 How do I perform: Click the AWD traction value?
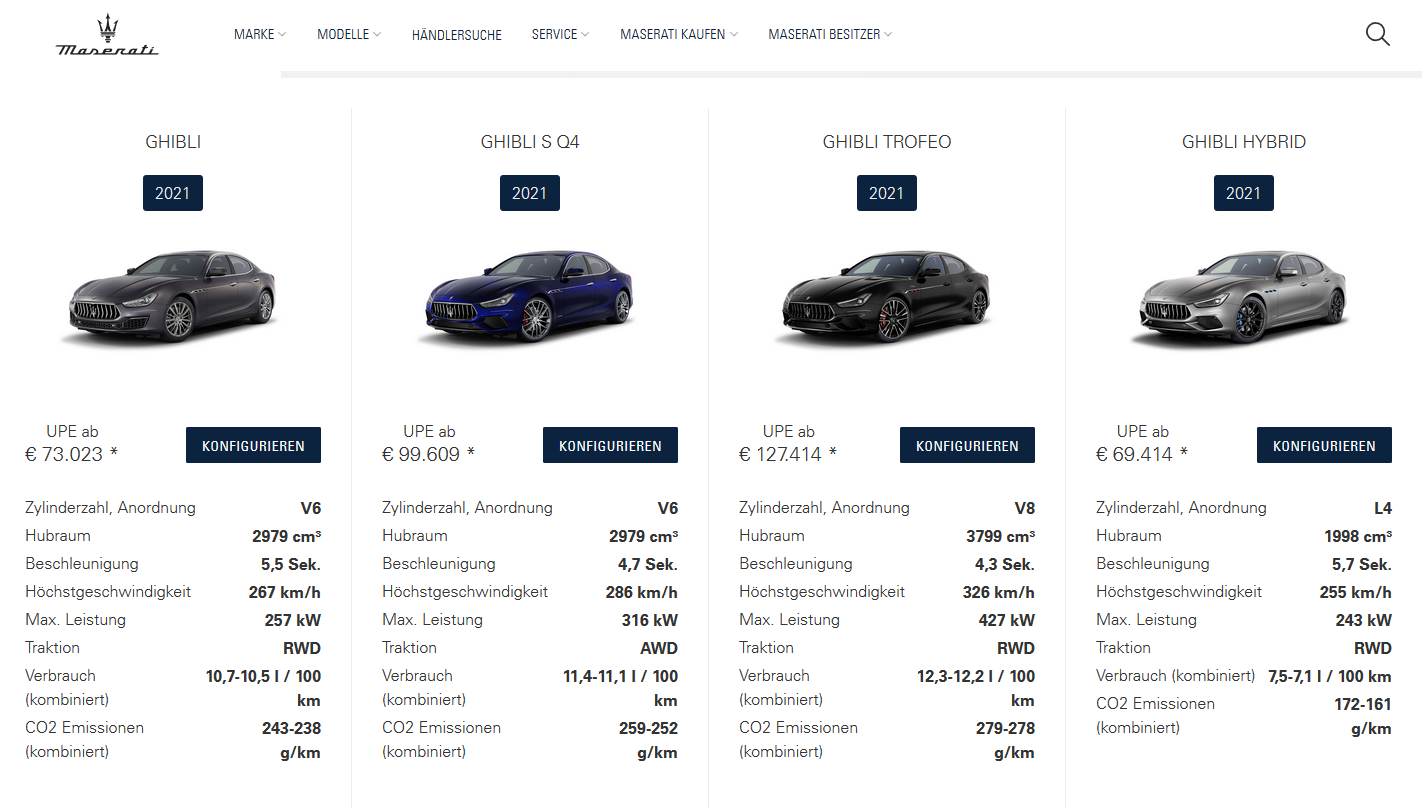tap(659, 648)
